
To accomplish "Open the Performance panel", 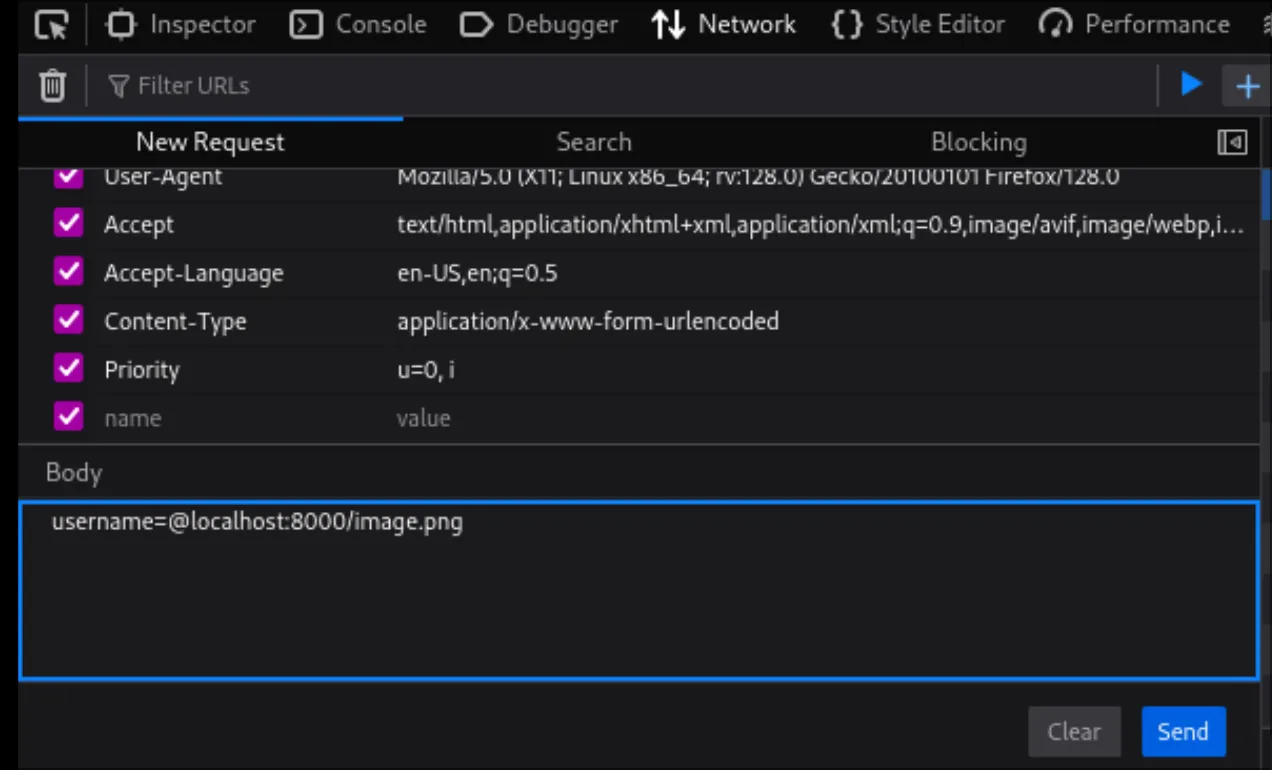I will [1134, 24].
